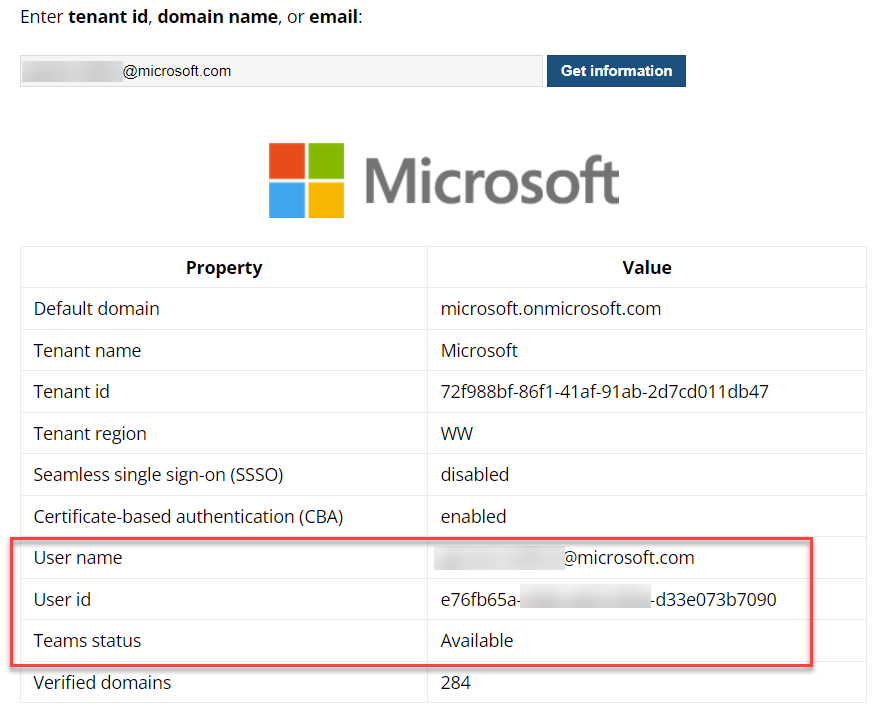Viewport: 878px width, 713px height.
Task: Select the disabled SSSO value
Action: click(x=475, y=475)
